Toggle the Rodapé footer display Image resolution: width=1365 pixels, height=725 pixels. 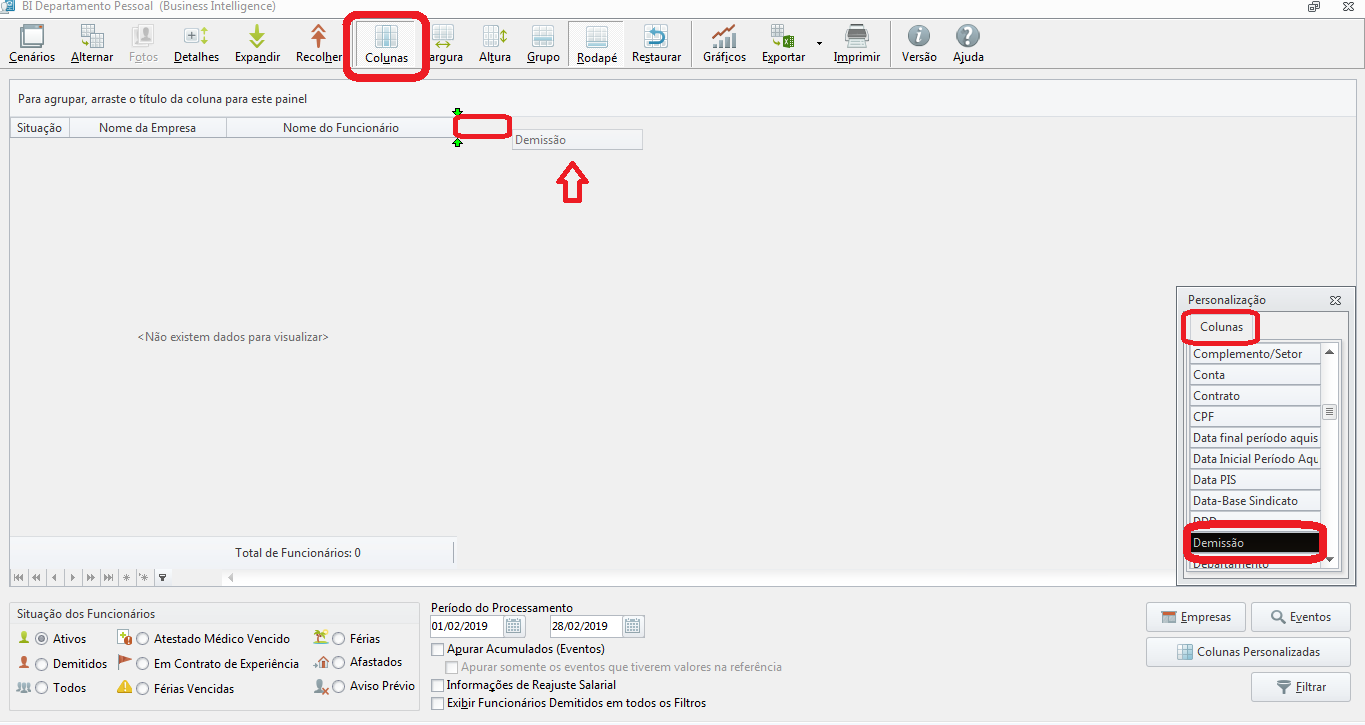pyautogui.click(x=596, y=44)
